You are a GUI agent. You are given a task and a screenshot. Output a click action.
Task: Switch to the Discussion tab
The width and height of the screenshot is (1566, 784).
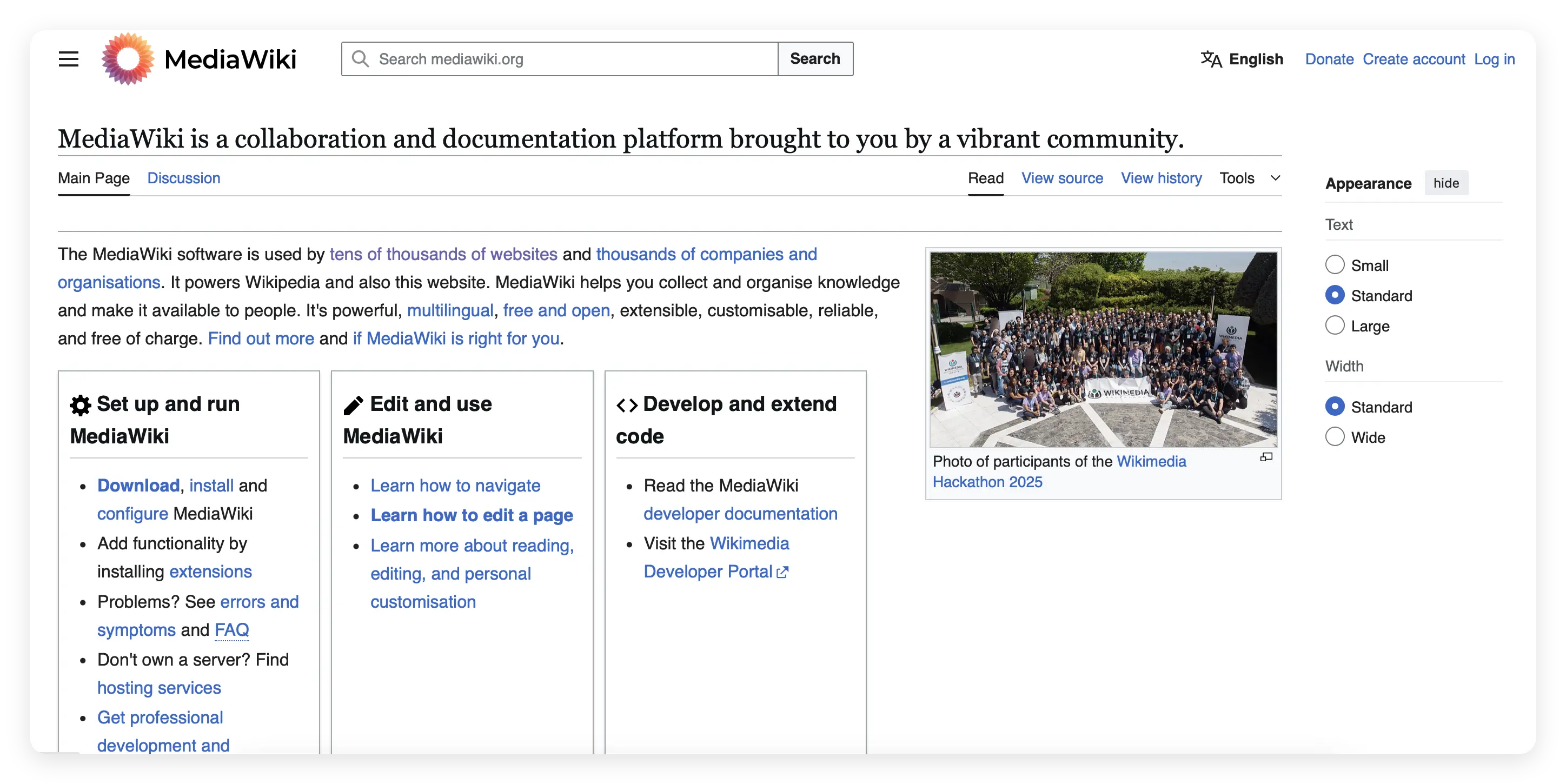pyautogui.click(x=184, y=178)
